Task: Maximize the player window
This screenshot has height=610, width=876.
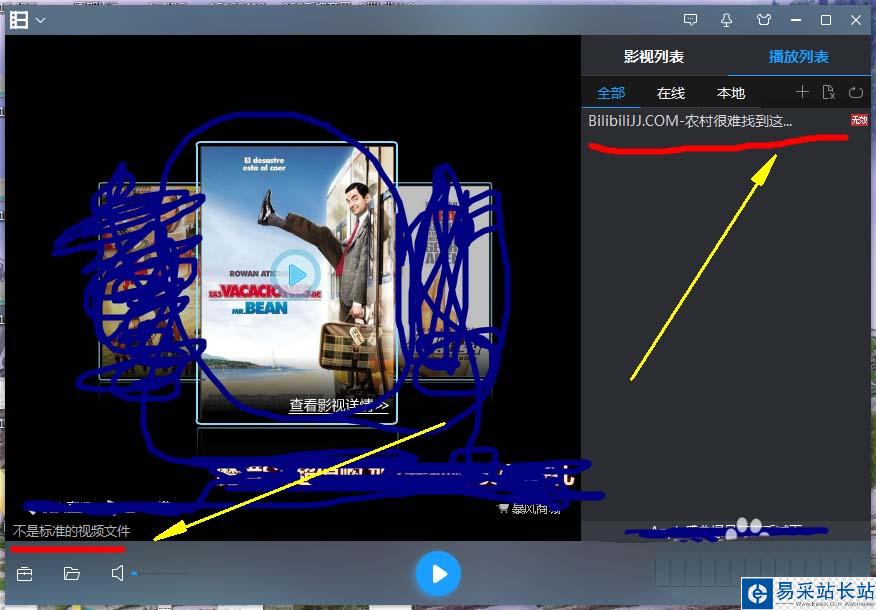Action: tap(826, 20)
